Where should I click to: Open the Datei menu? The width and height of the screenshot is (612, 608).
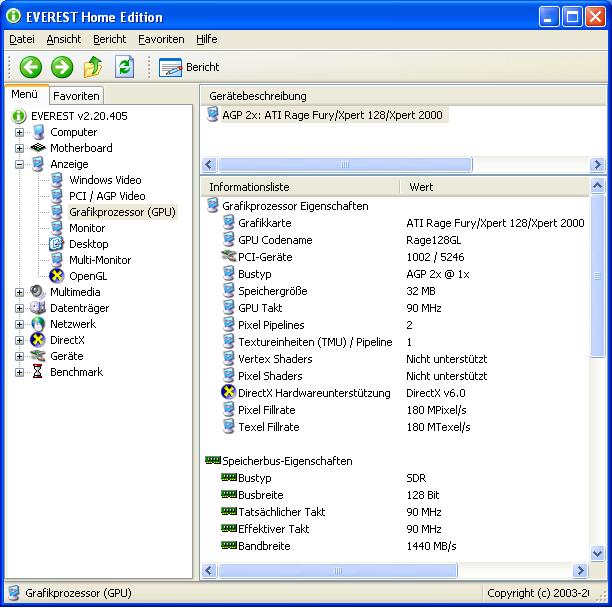pos(22,39)
